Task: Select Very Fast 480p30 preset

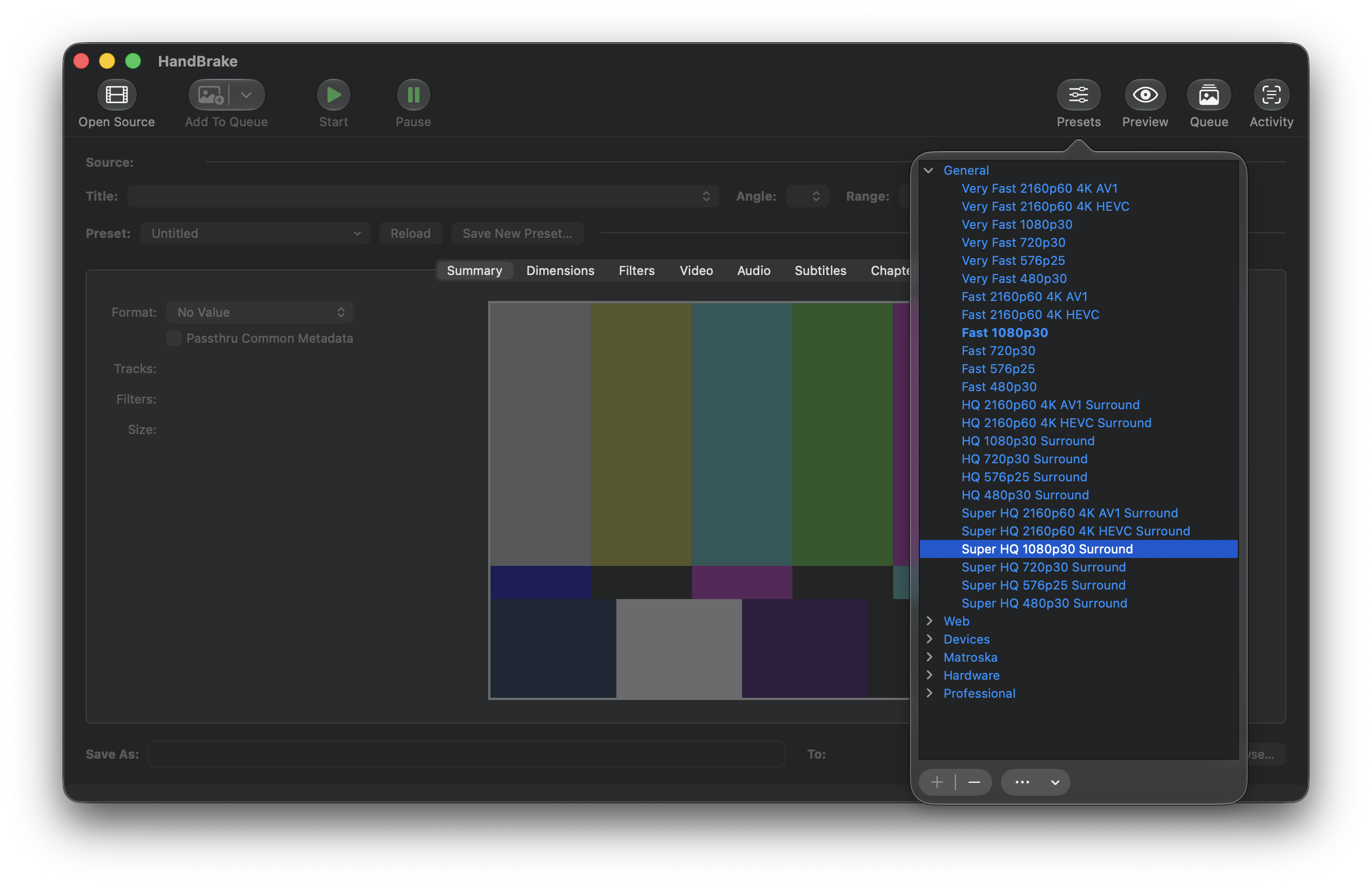Action: tap(1078, 278)
